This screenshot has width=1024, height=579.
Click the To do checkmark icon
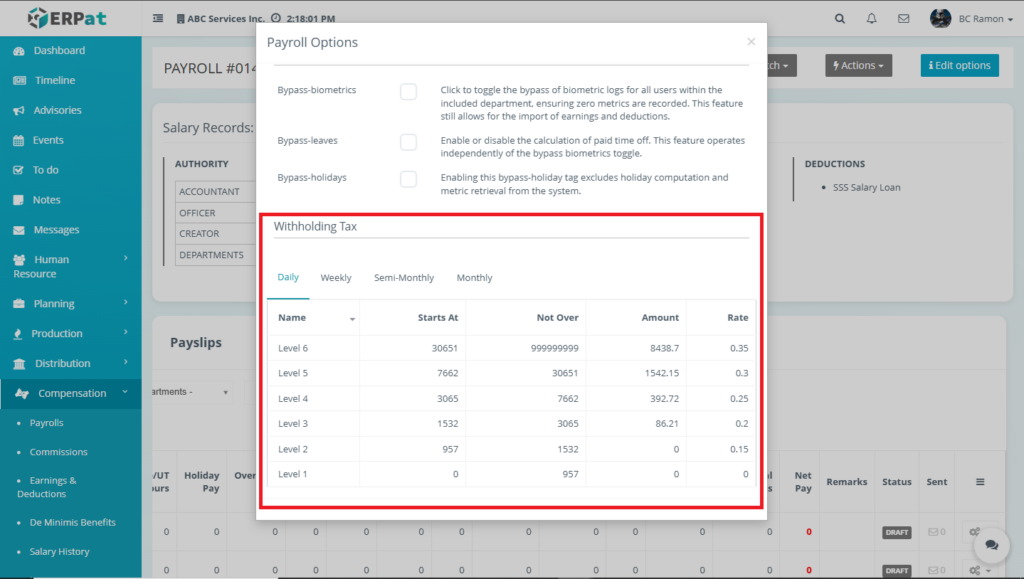coord(18,170)
